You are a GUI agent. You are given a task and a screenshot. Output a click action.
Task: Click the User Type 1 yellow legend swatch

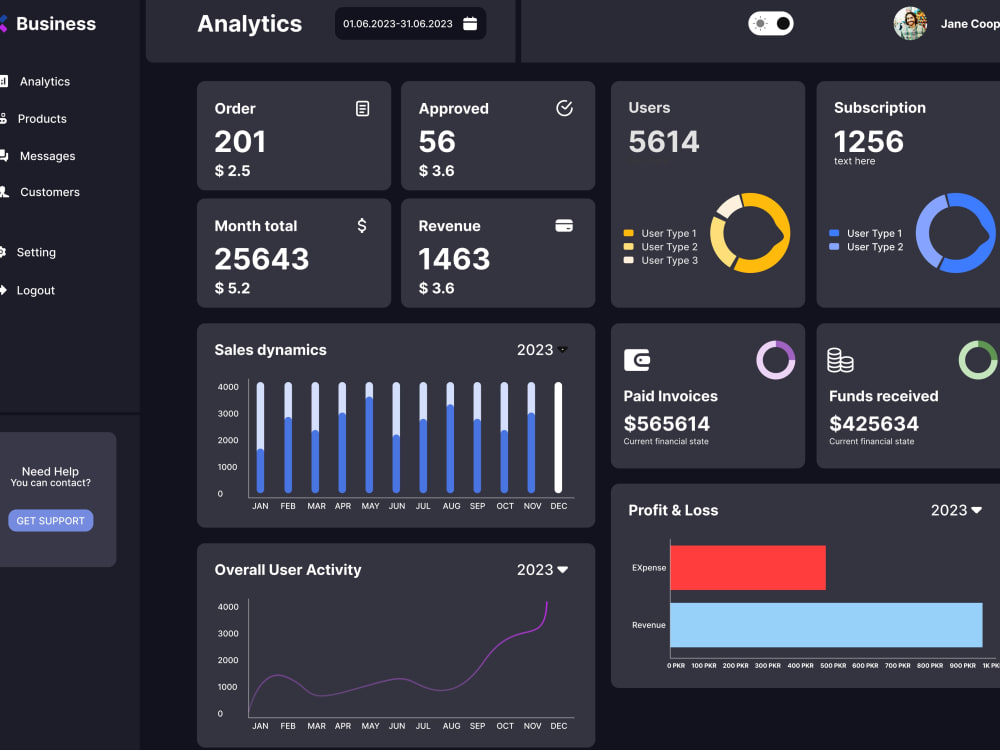[x=628, y=233]
